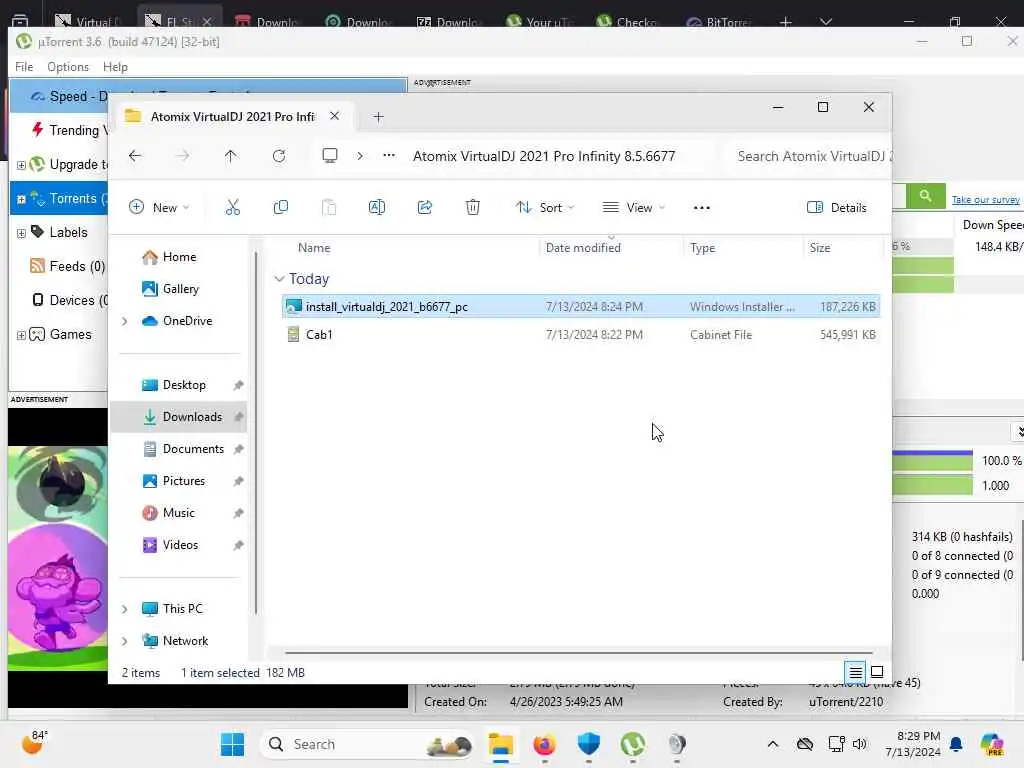The height and width of the screenshot is (768, 1024).
Task: Sort by the Name column header
Action: [314, 248]
